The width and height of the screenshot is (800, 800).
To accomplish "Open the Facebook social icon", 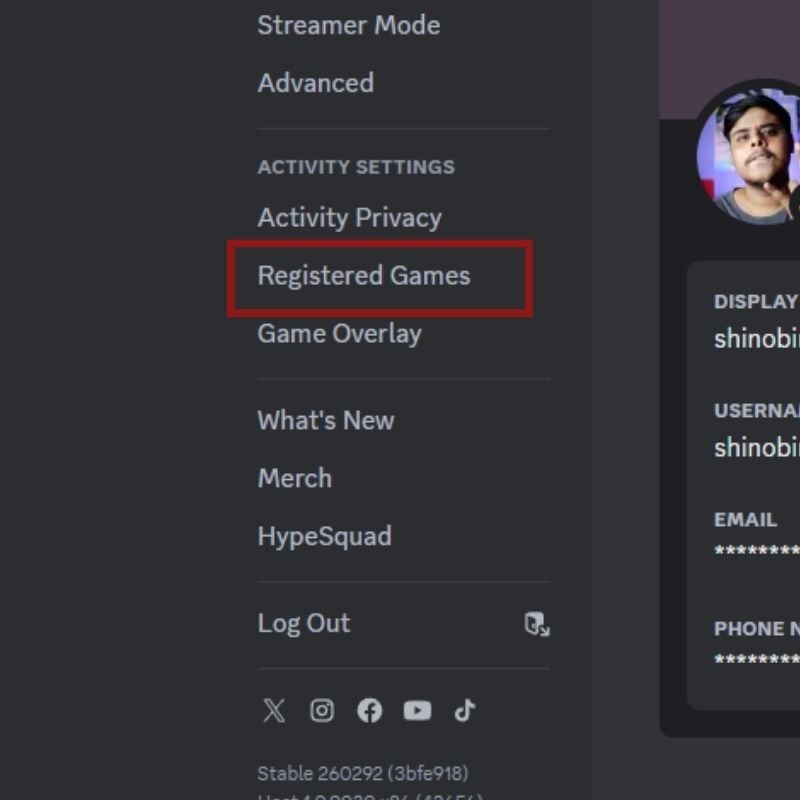I will point(370,711).
